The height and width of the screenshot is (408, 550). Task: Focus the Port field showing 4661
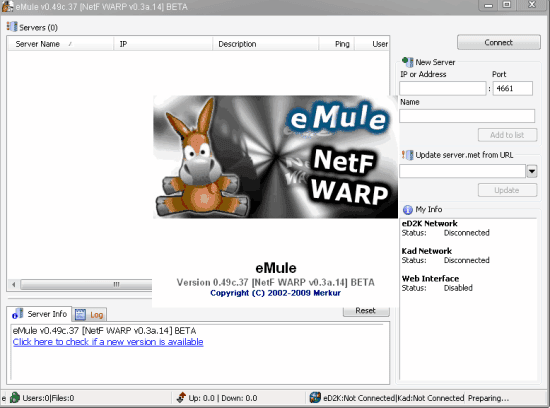512,88
